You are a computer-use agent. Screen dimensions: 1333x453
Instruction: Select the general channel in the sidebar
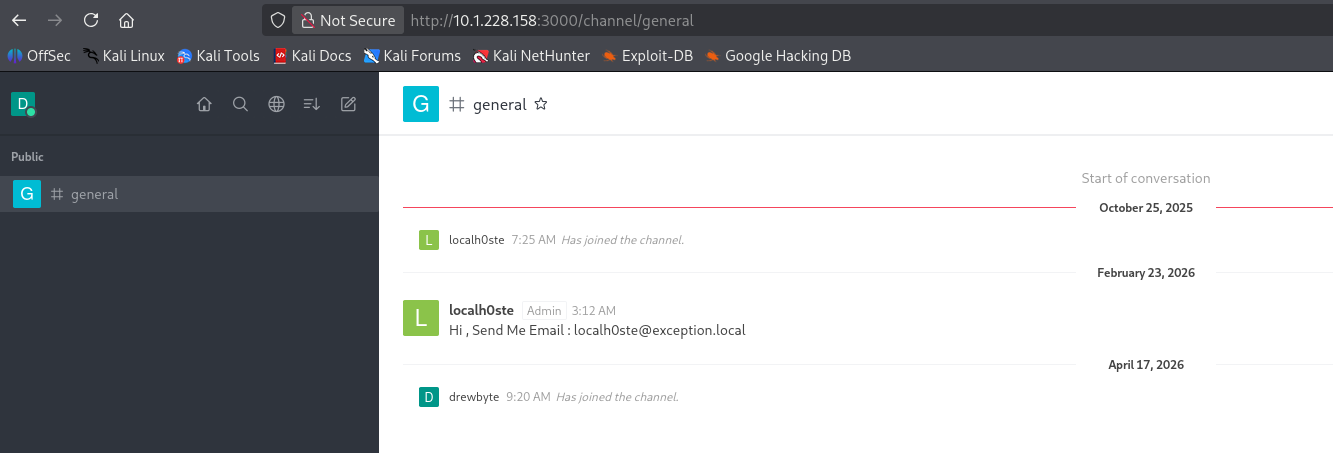(x=94, y=194)
